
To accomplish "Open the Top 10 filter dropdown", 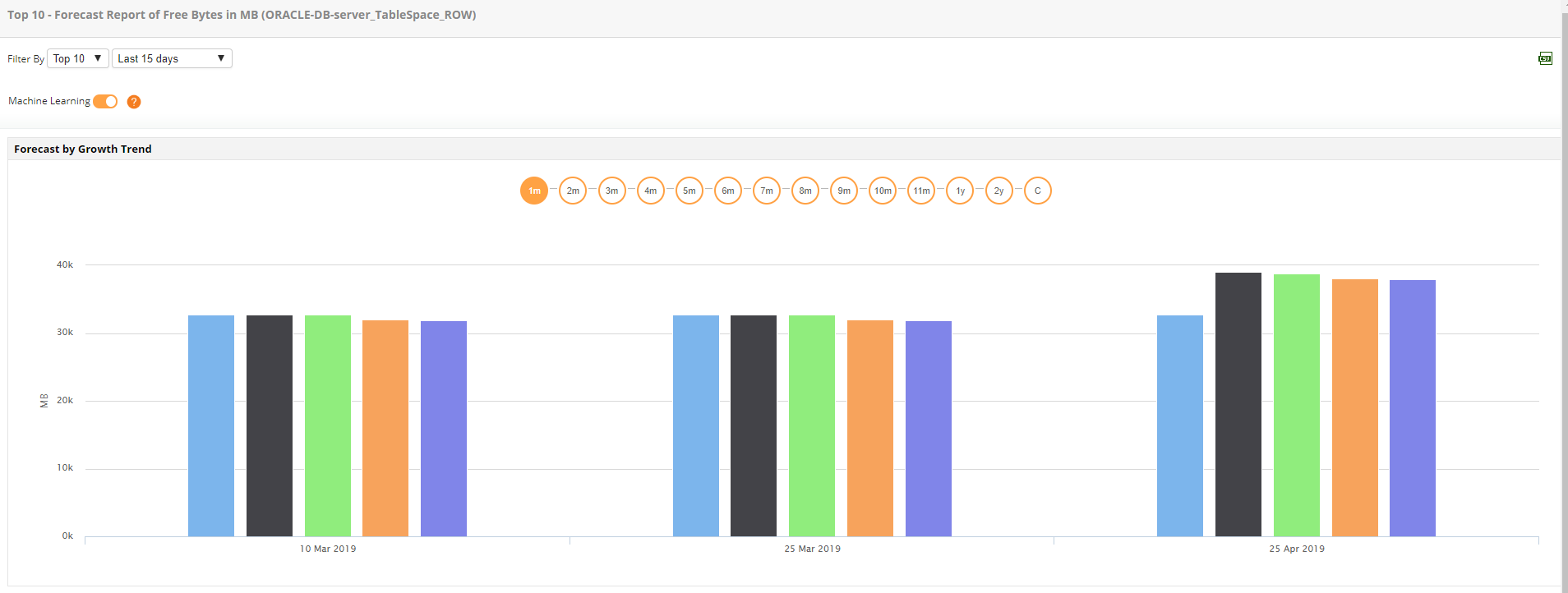I will (78, 58).
